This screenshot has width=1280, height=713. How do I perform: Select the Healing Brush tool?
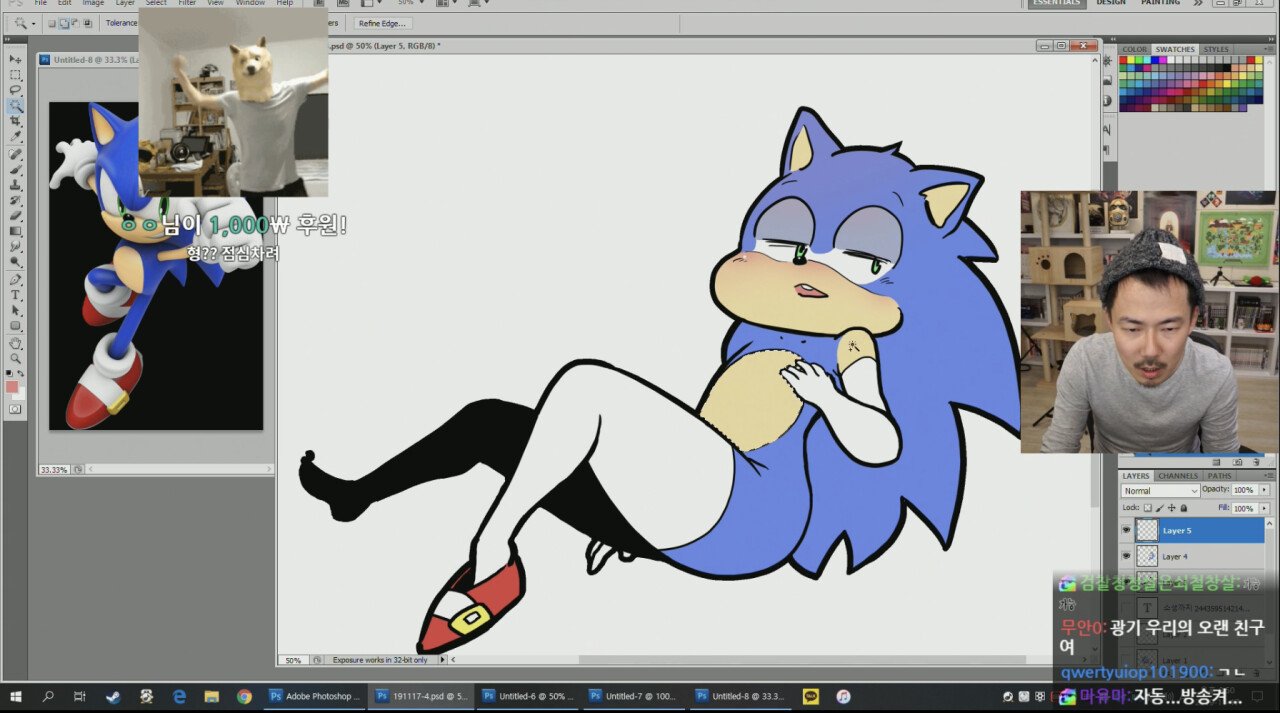(x=16, y=155)
